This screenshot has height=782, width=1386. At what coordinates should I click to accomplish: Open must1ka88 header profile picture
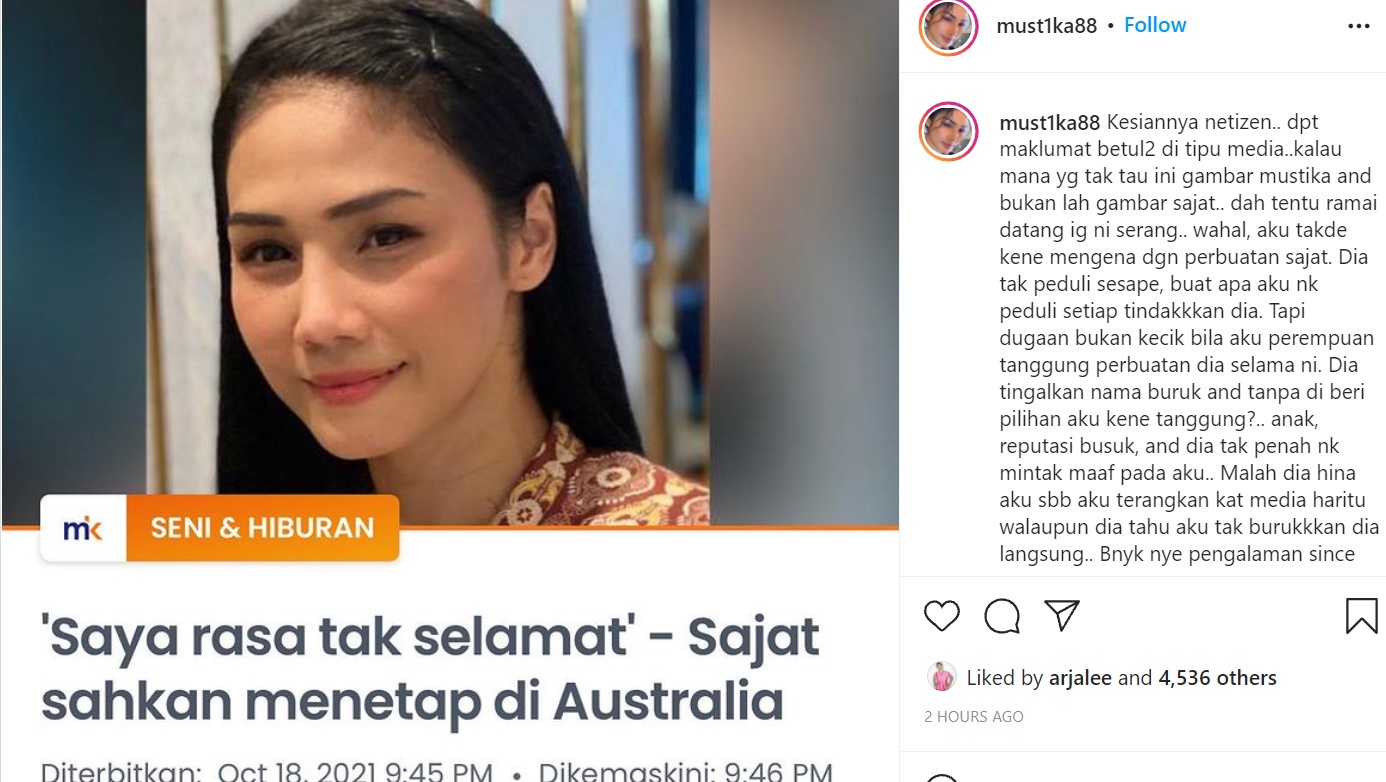[948, 26]
